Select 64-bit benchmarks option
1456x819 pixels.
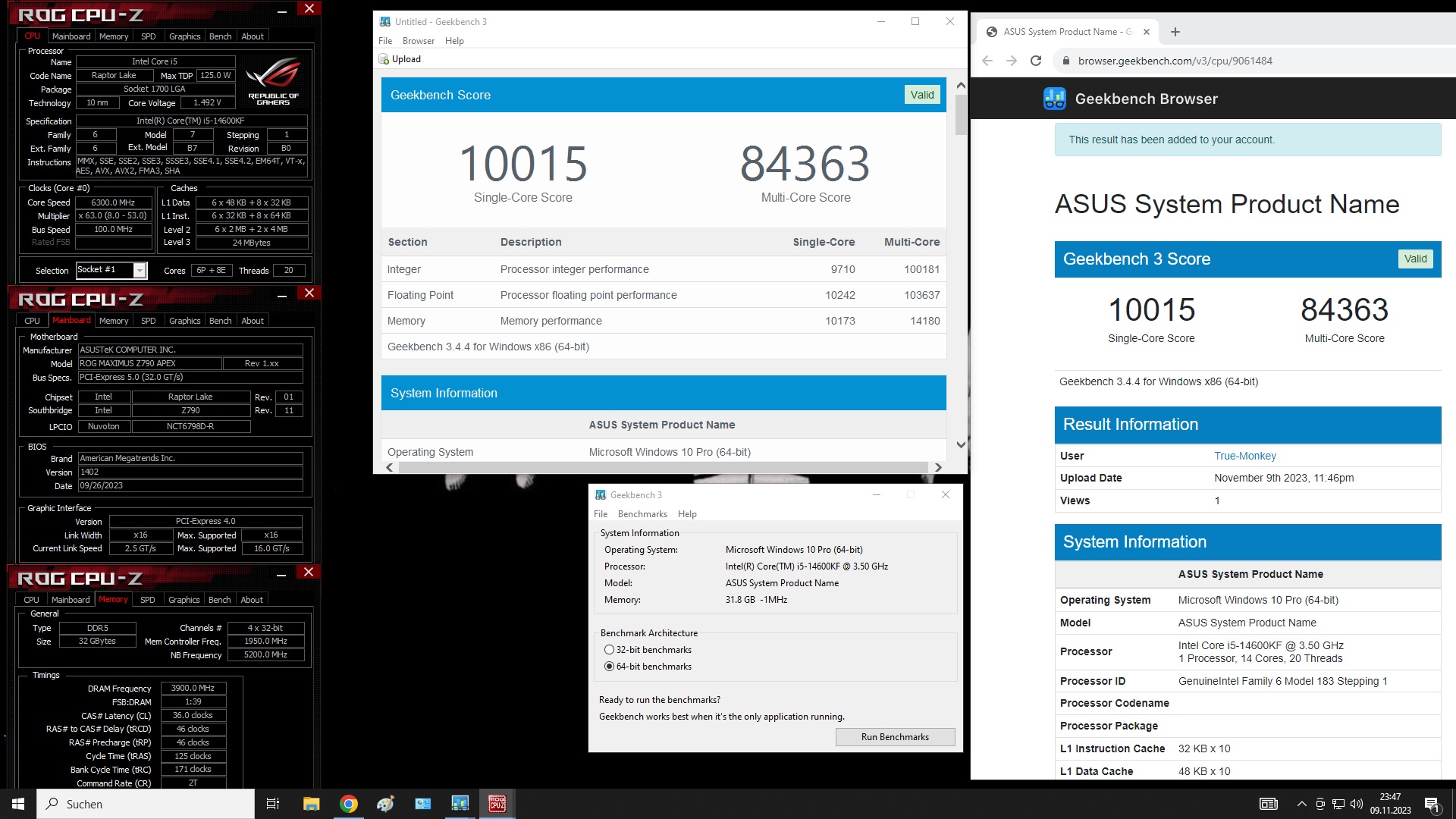click(609, 667)
